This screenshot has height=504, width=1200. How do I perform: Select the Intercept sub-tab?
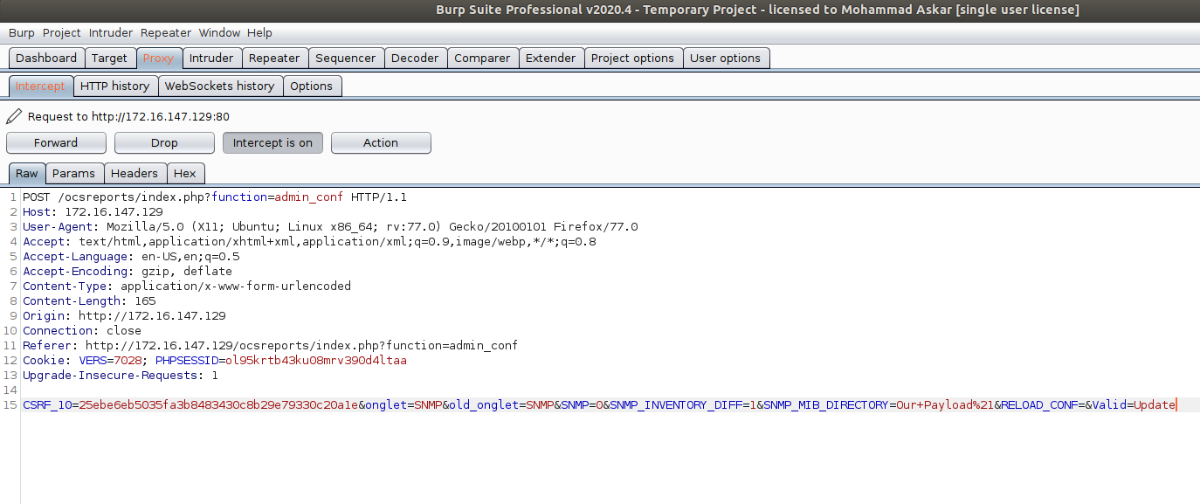(40, 86)
